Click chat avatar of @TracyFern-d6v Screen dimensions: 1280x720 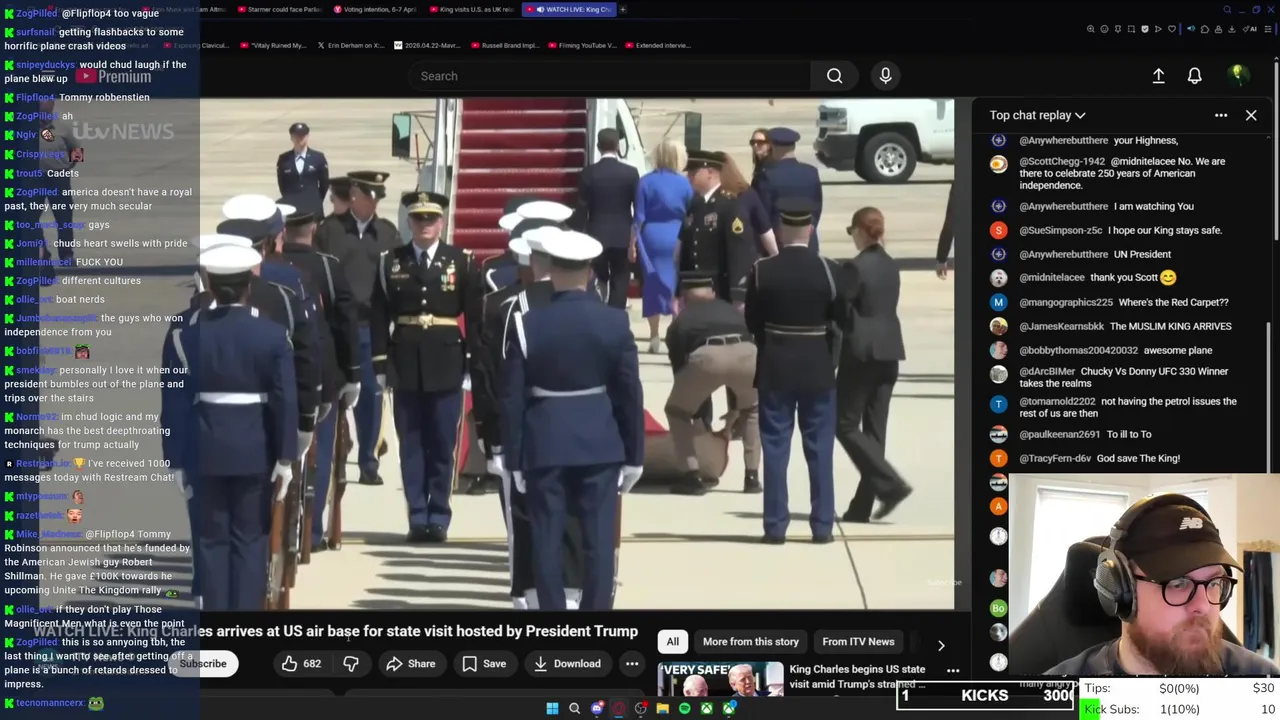998,458
